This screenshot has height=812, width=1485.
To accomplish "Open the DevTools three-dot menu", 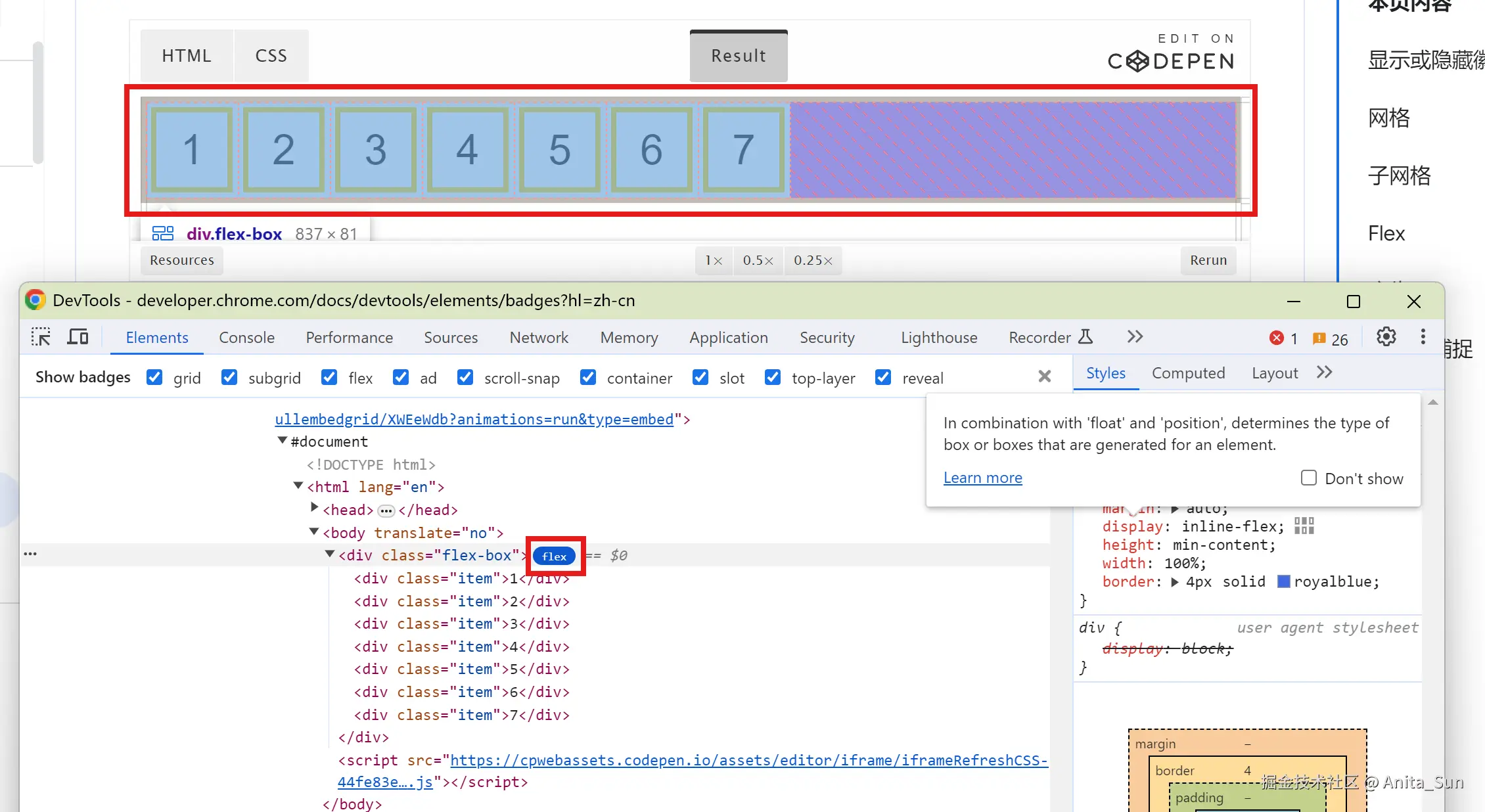I will tap(1423, 338).
